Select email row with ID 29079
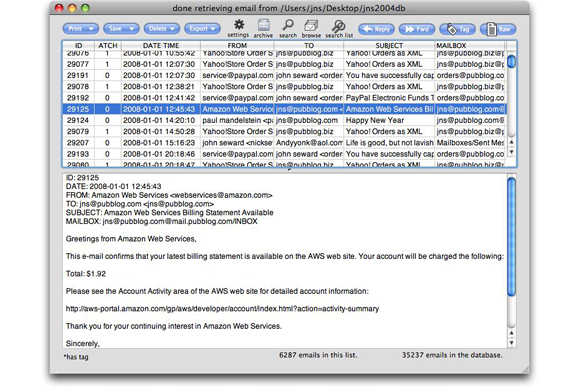Screen dimensions: 580x388 pos(284,131)
